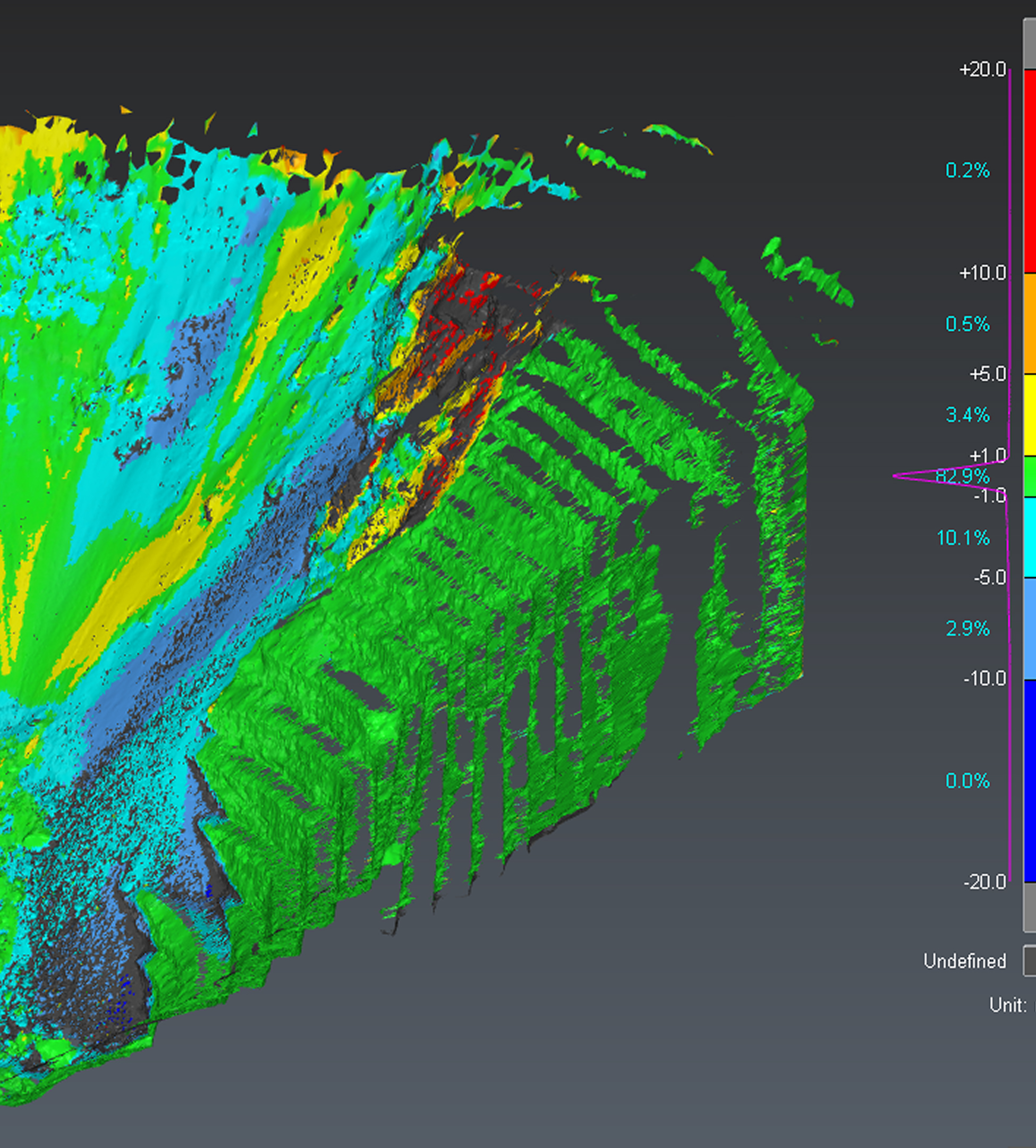
Task: Click the +20.0 upper limit label
Action: coord(982,70)
